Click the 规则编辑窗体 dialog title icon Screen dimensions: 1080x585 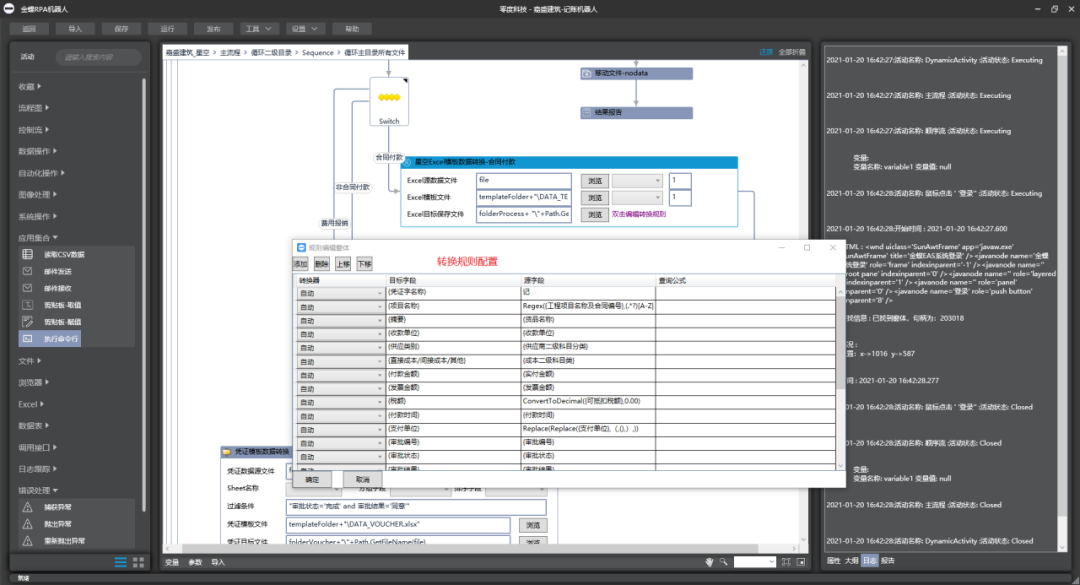(301, 247)
